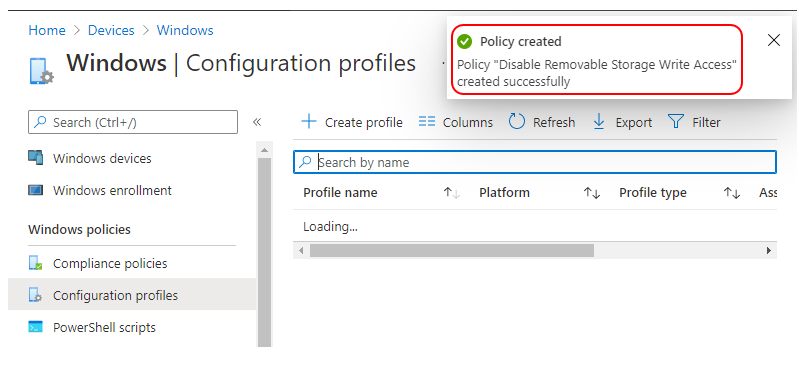
Task: Click the Home breadcrumb link
Action: [x=47, y=30]
